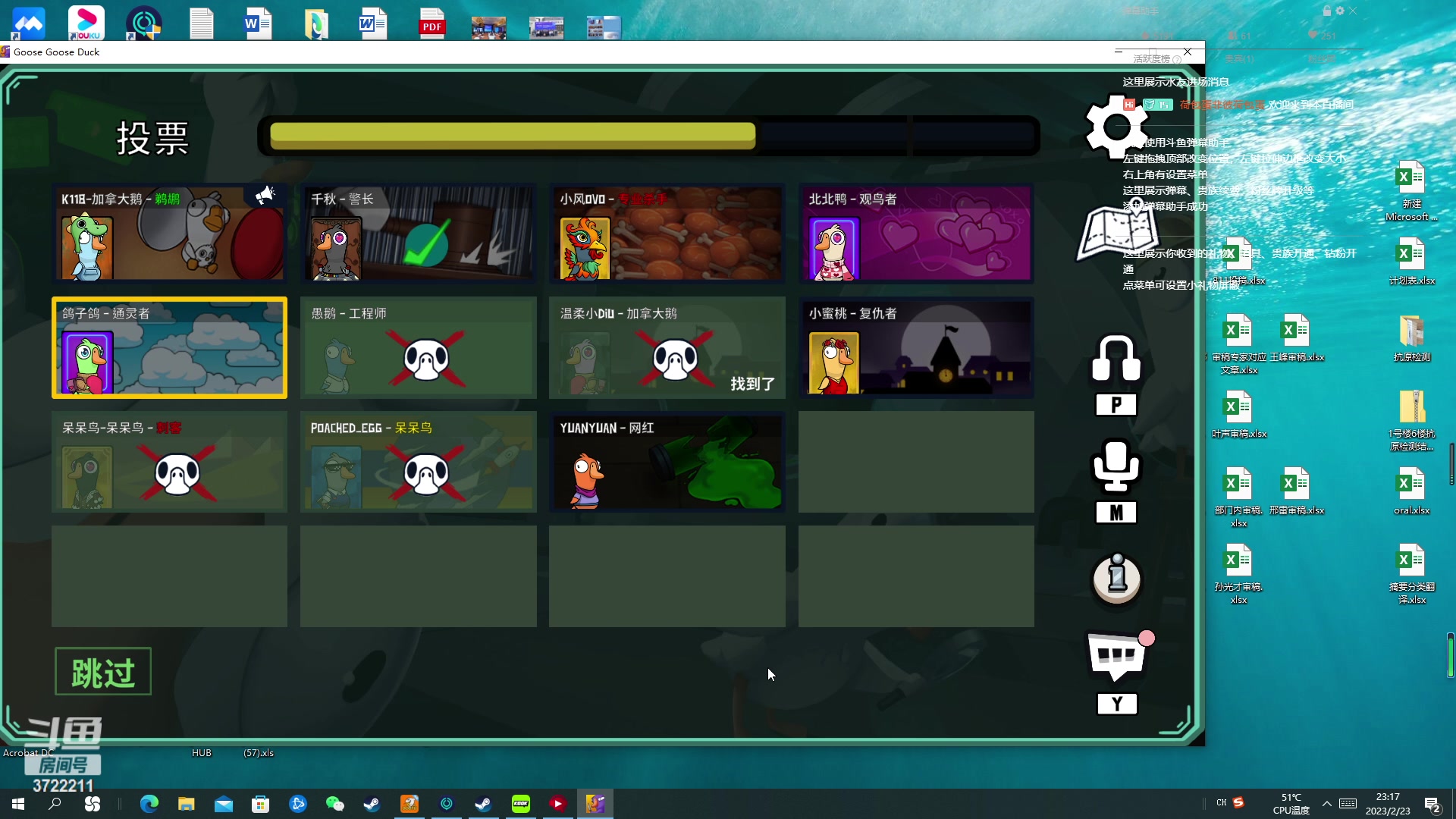Open Microsoft Edge from taskbar

coord(149,804)
